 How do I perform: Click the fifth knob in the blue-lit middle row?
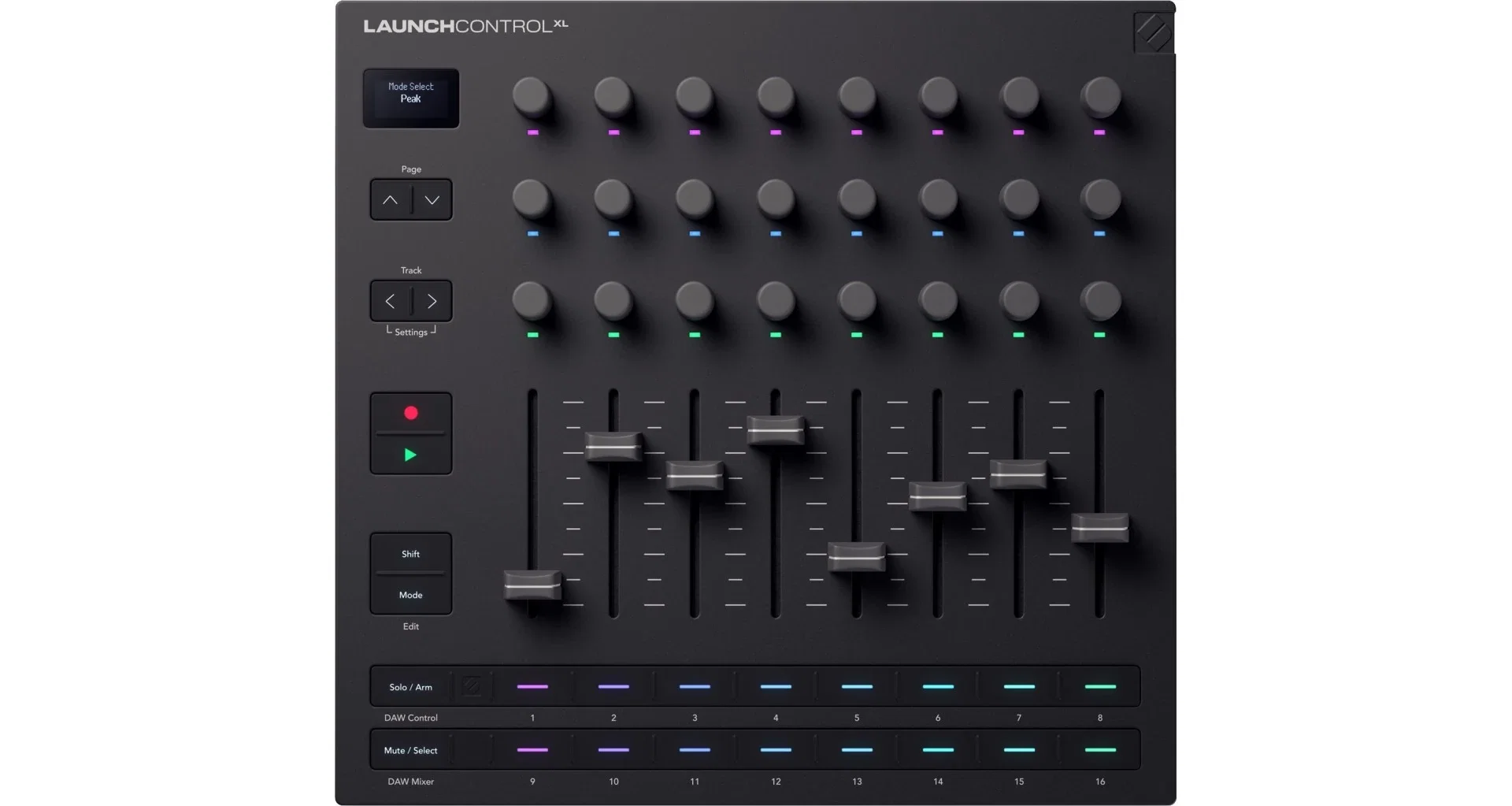[857, 198]
